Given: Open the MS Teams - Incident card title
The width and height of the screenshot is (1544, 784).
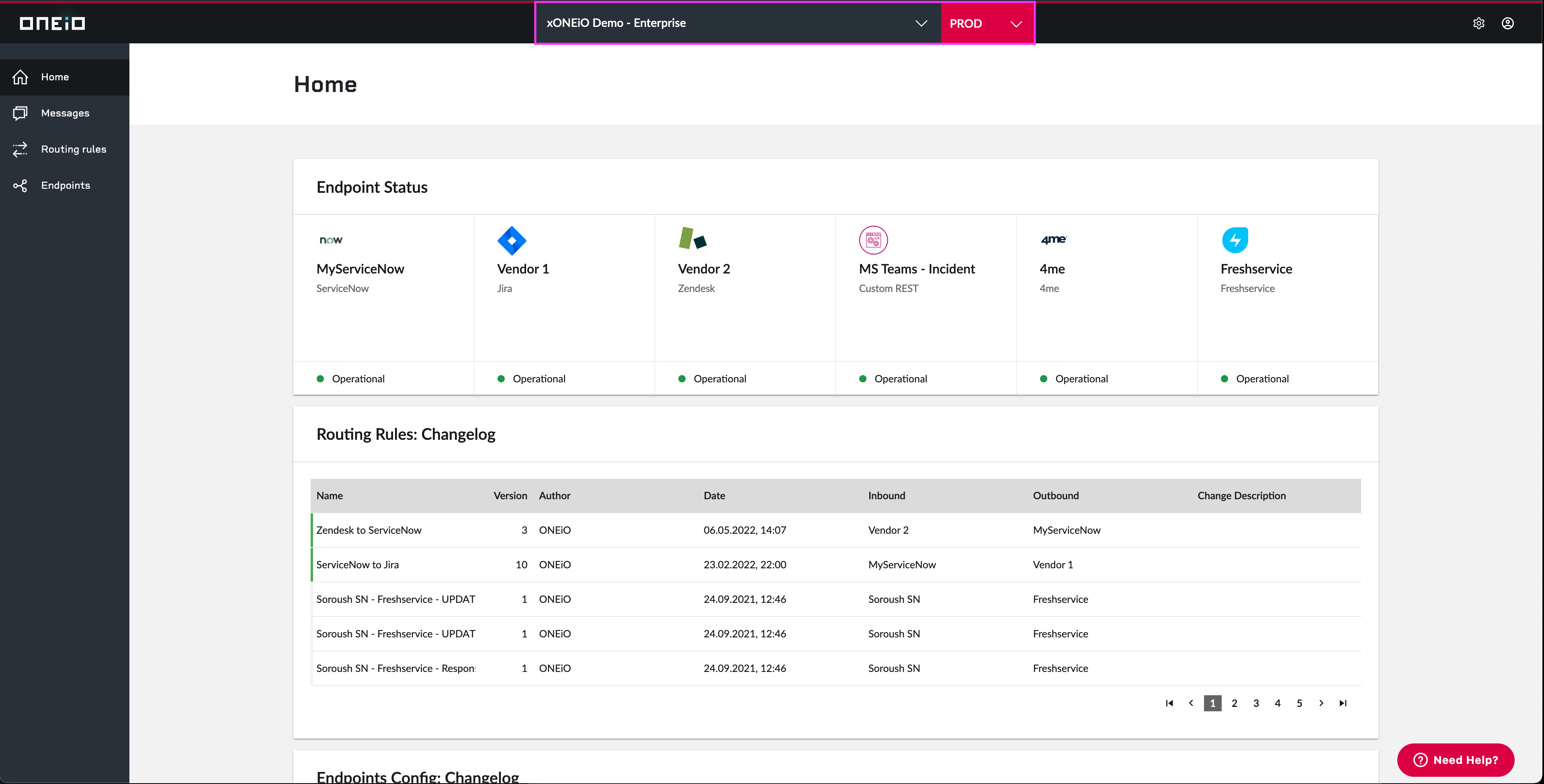Looking at the screenshot, I should 916,269.
